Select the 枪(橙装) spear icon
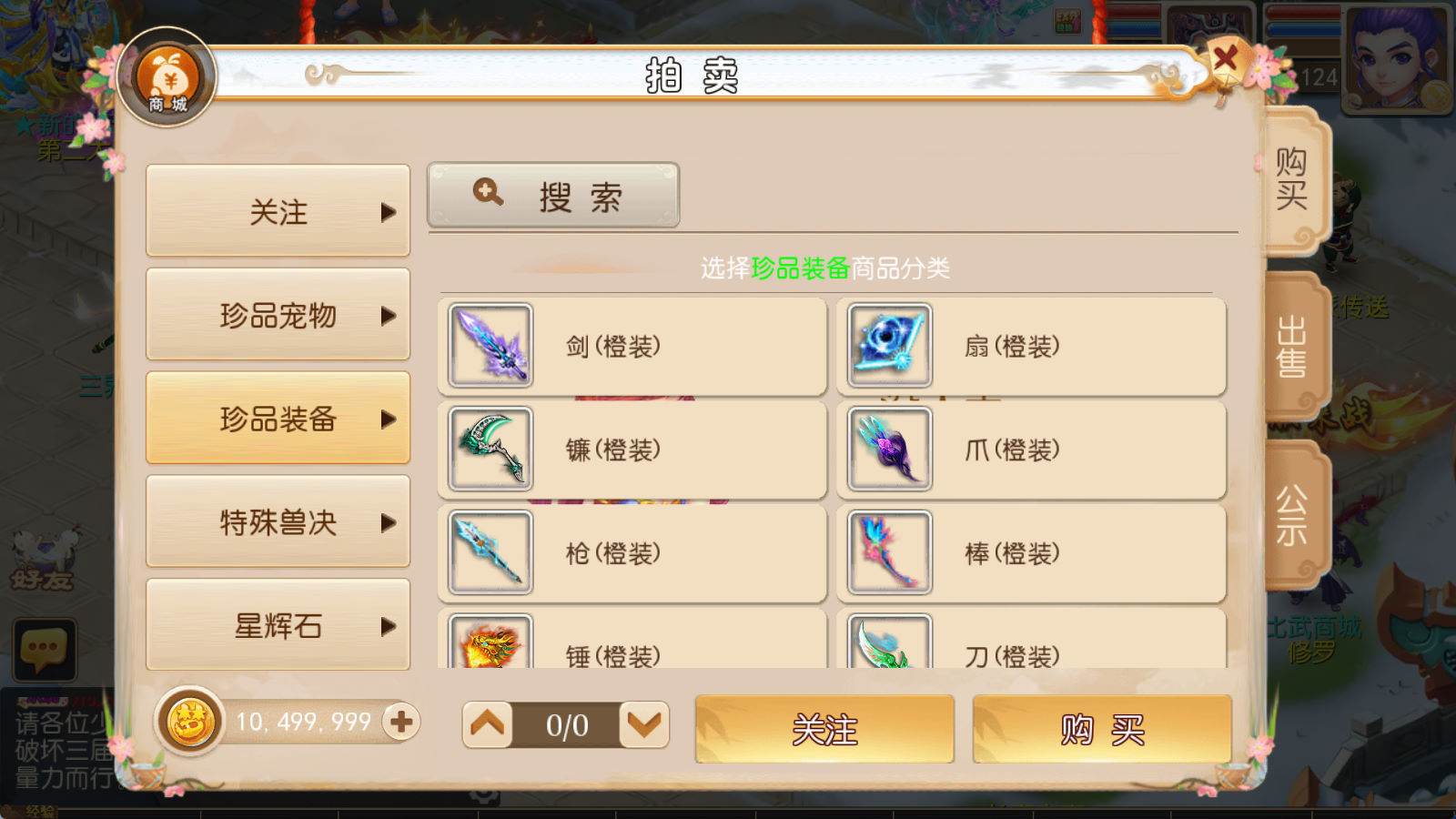 (x=490, y=553)
